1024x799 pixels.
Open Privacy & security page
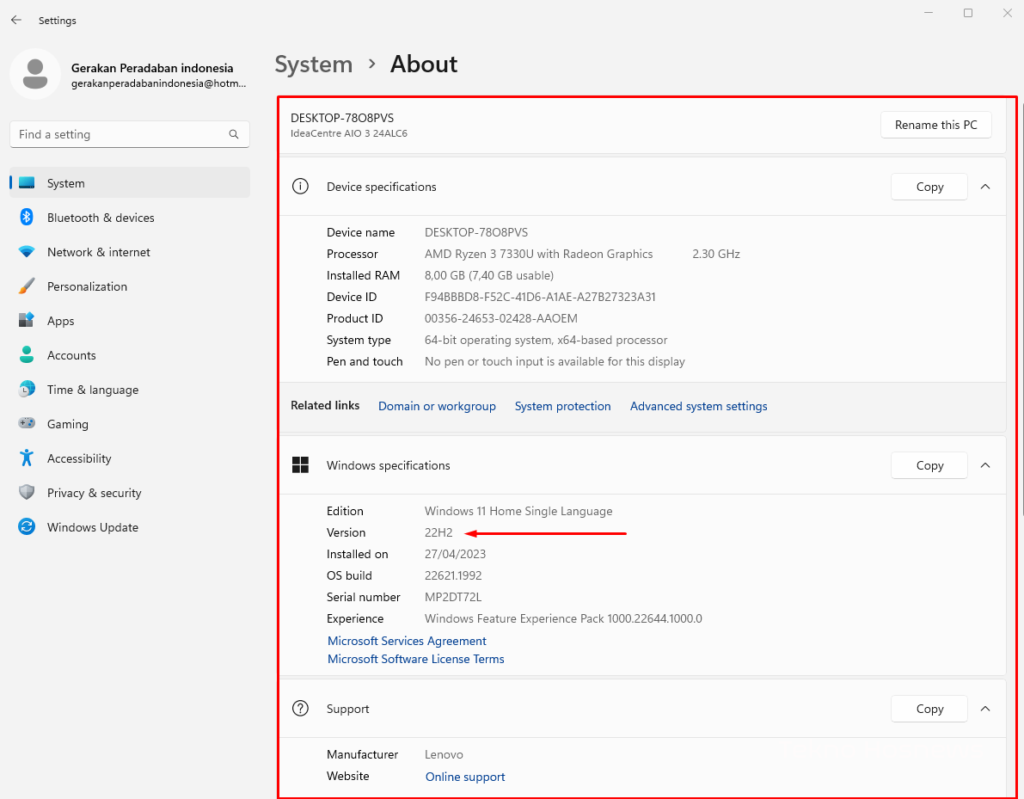tap(129, 493)
